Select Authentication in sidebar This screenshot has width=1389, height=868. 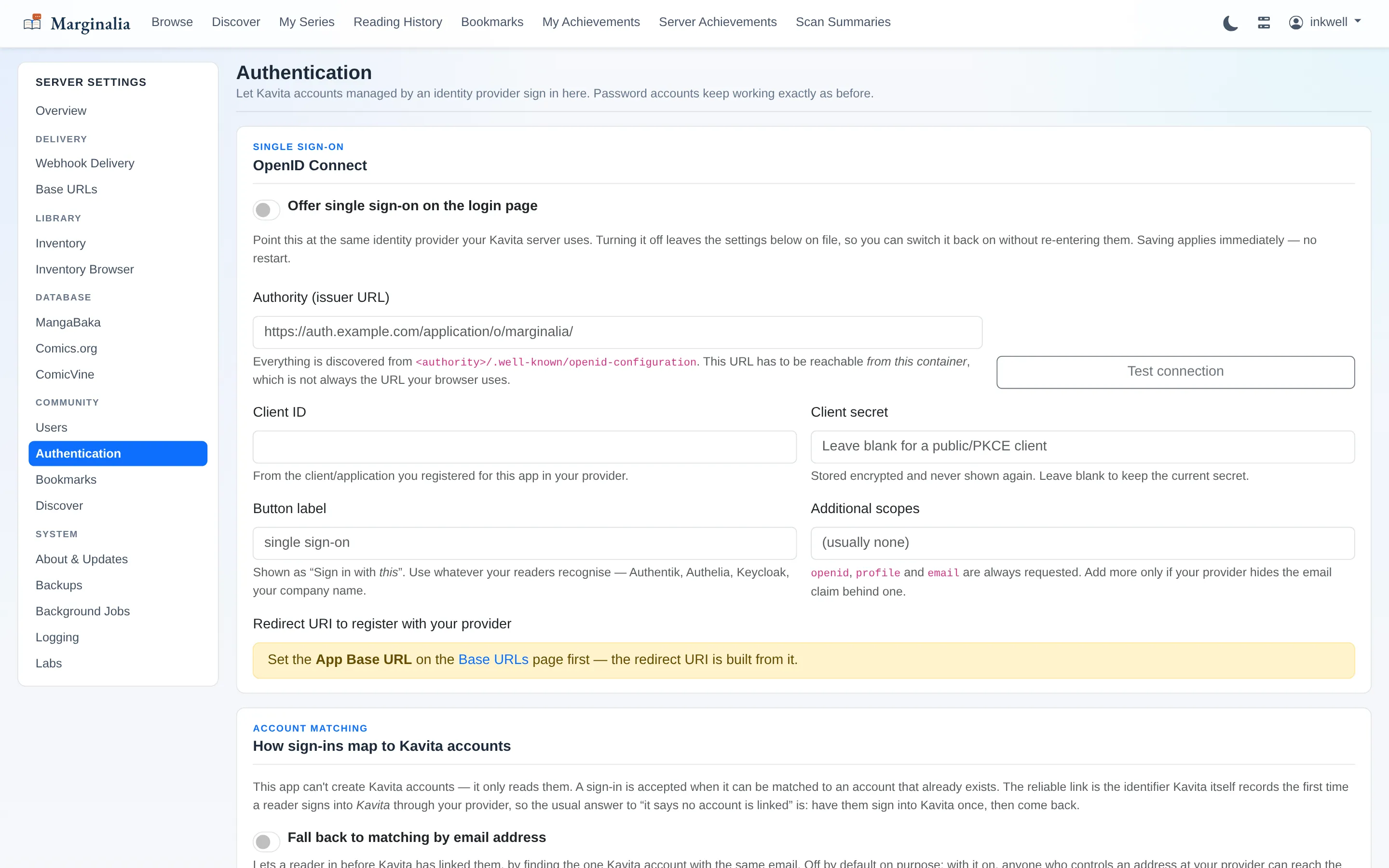(x=118, y=453)
